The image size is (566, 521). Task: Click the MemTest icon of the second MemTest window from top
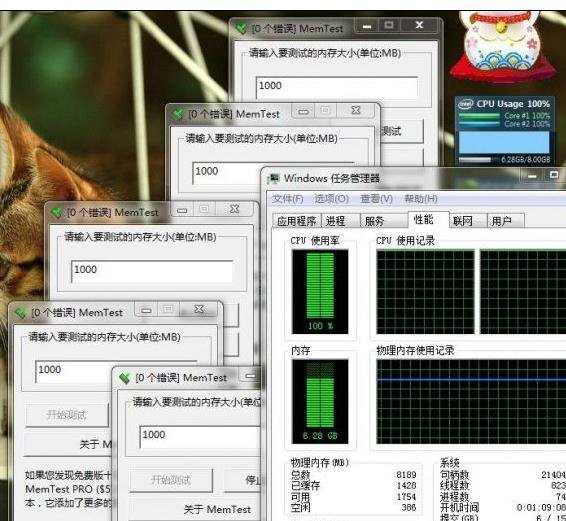tap(178, 114)
